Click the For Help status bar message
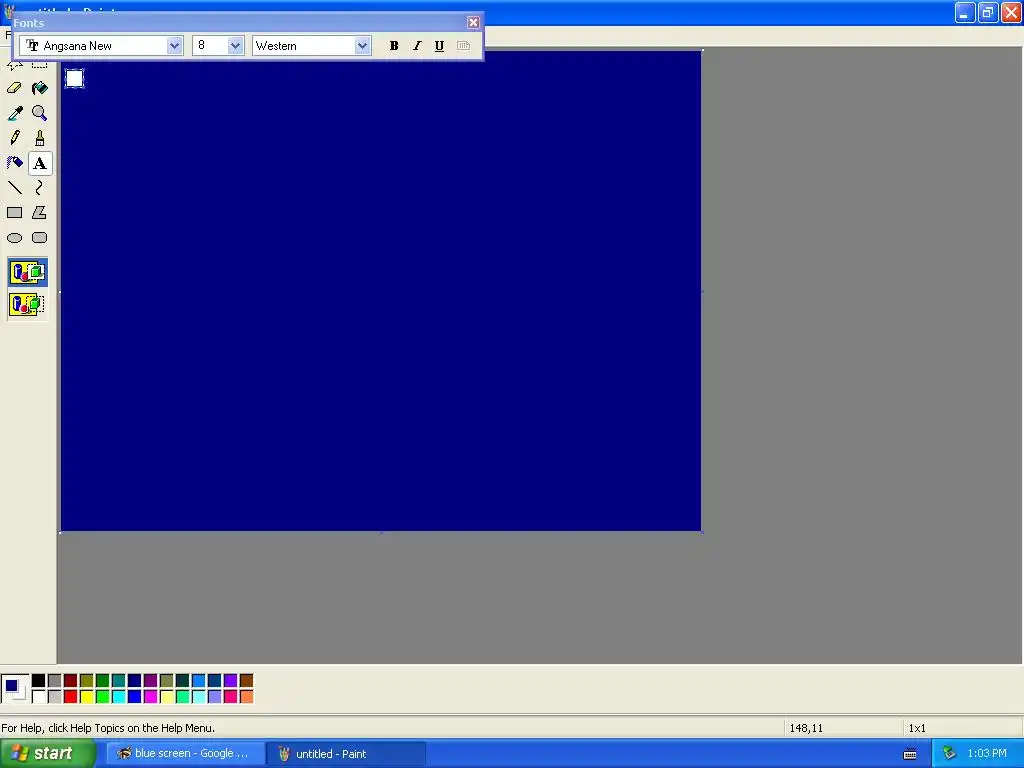The height and width of the screenshot is (768, 1024). pos(108,728)
